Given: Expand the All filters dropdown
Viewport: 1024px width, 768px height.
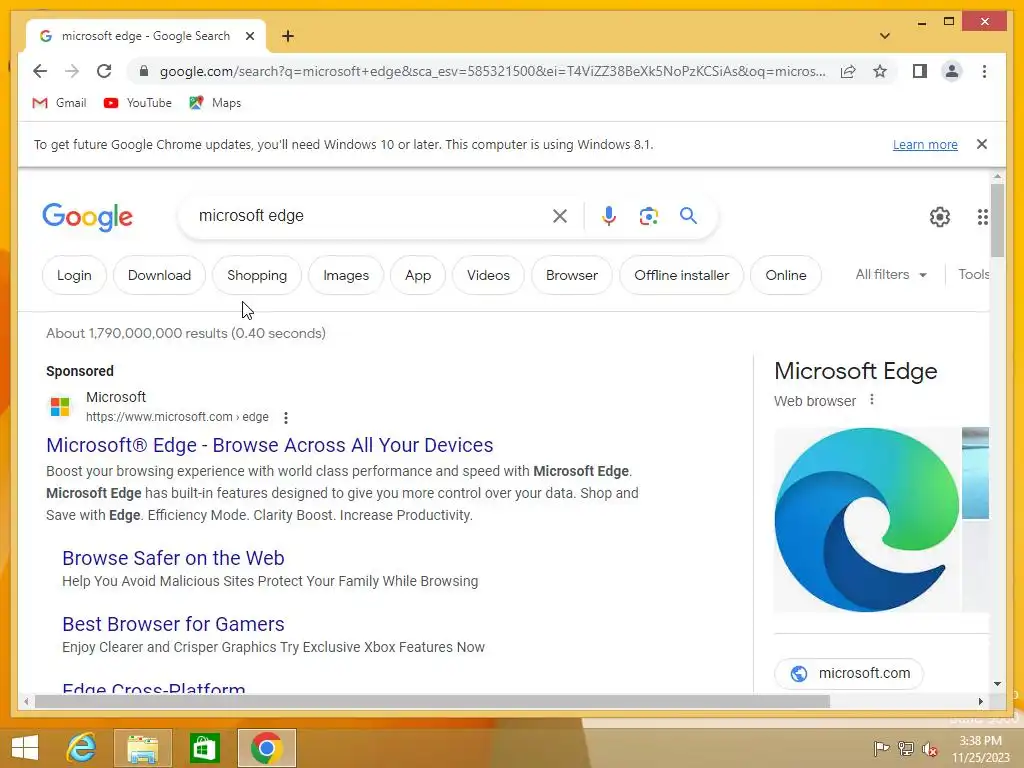Looking at the screenshot, I should pyautogui.click(x=891, y=274).
